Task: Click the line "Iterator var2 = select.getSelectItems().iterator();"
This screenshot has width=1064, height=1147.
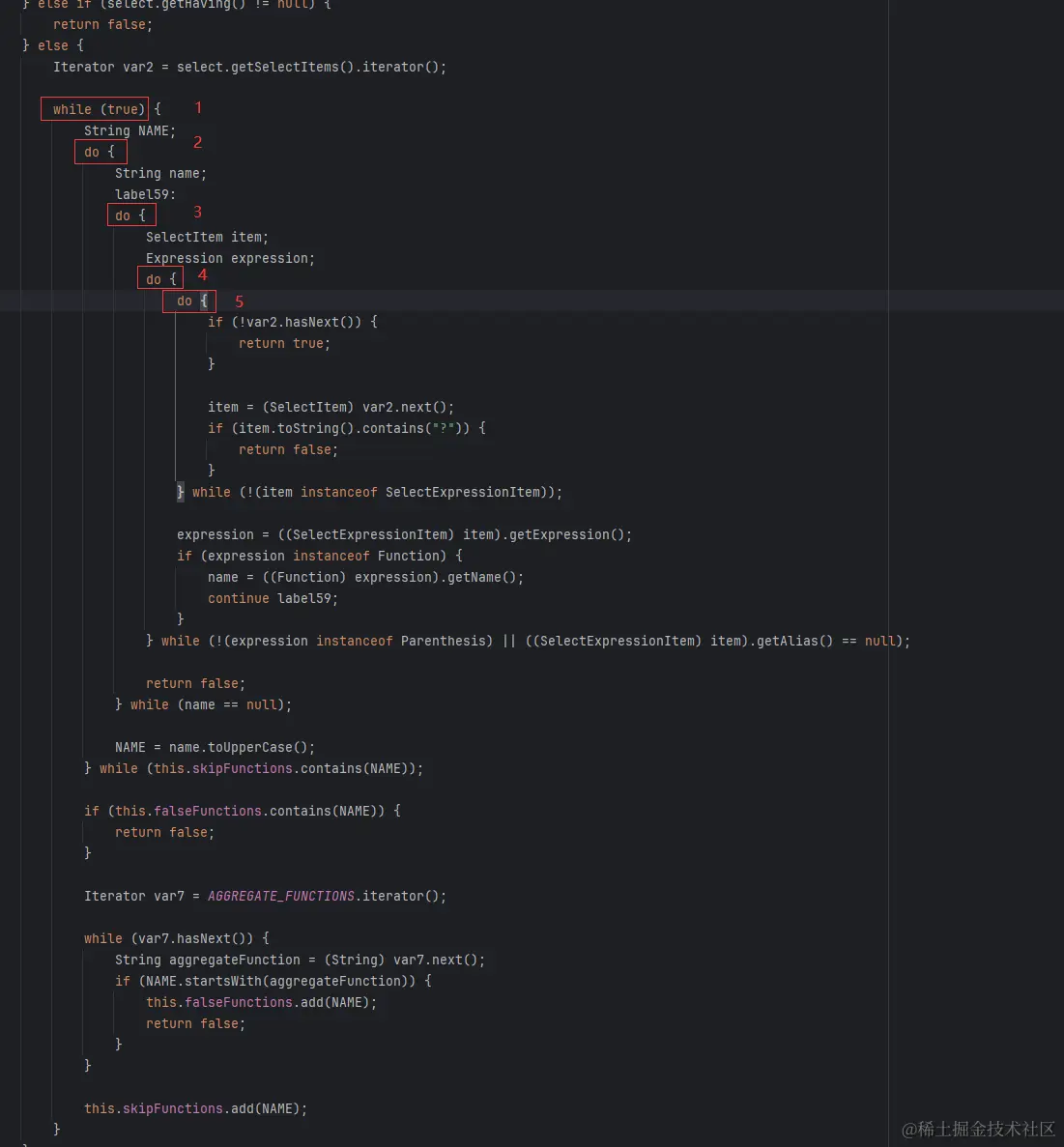Action: coord(249,68)
